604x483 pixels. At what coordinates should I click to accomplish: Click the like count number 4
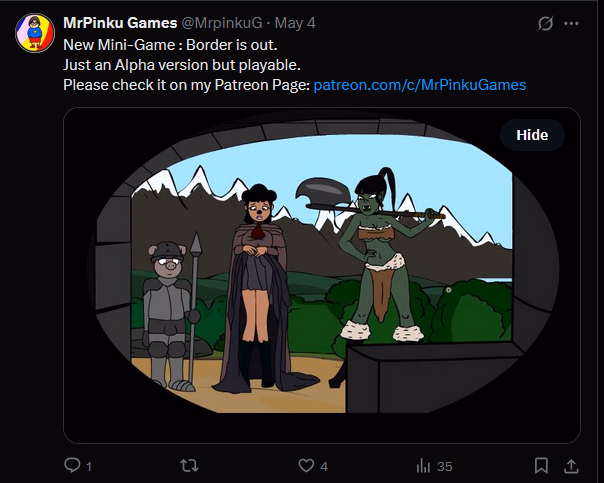[324, 467]
